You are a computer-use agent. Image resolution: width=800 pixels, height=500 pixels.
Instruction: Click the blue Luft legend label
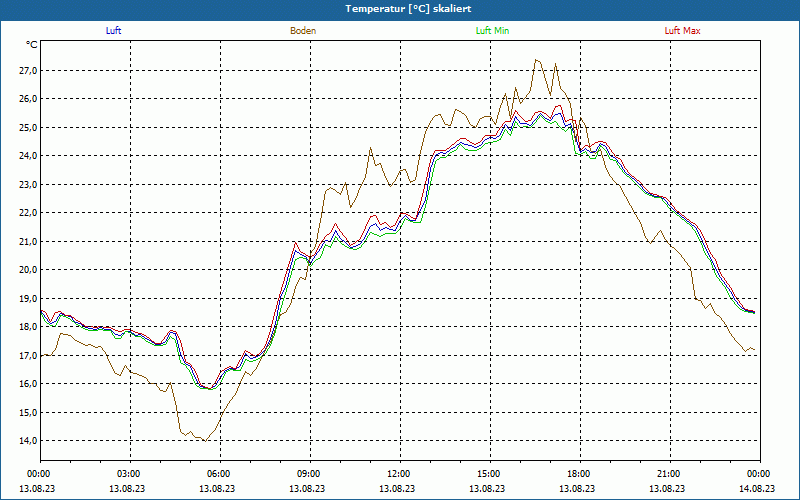click(x=113, y=31)
